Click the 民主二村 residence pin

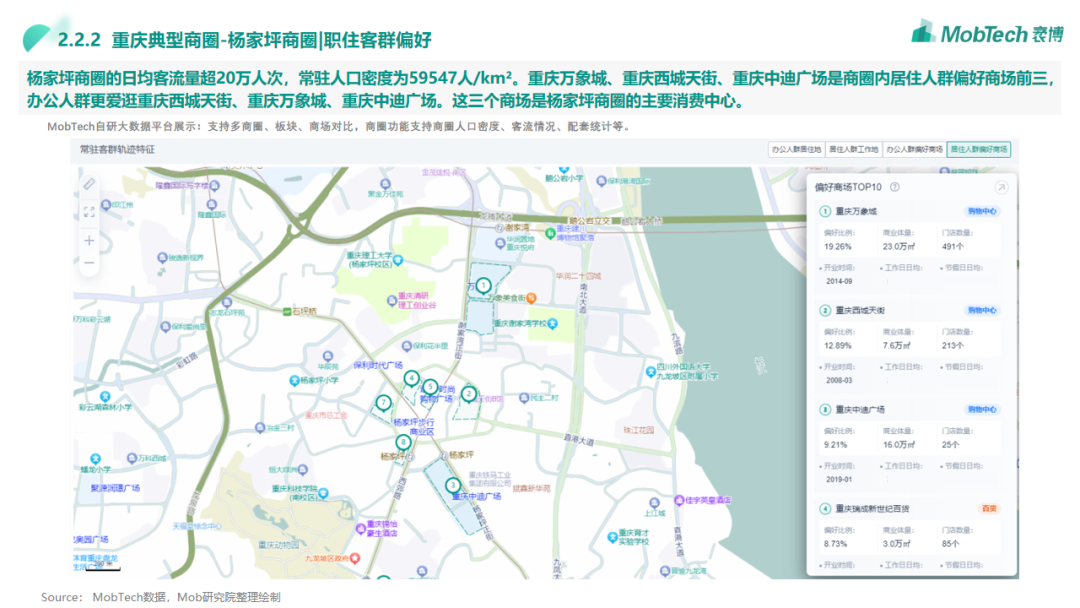tap(524, 398)
